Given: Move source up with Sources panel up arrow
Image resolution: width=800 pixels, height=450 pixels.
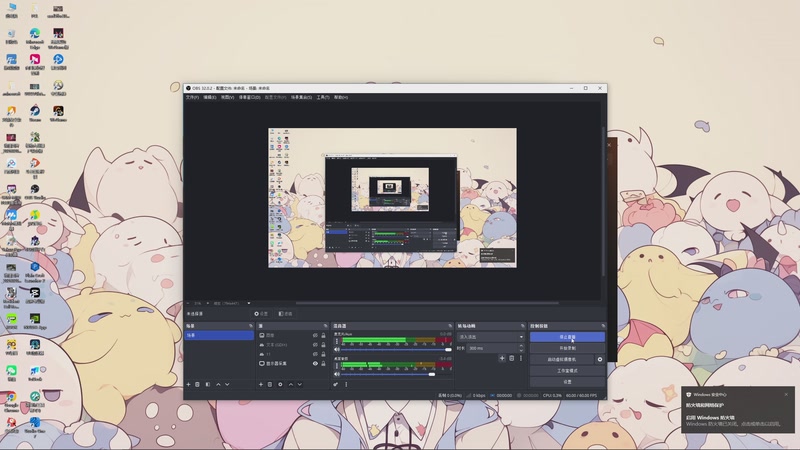Looking at the screenshot, I should pyautogui.click(x=291, y=384).
